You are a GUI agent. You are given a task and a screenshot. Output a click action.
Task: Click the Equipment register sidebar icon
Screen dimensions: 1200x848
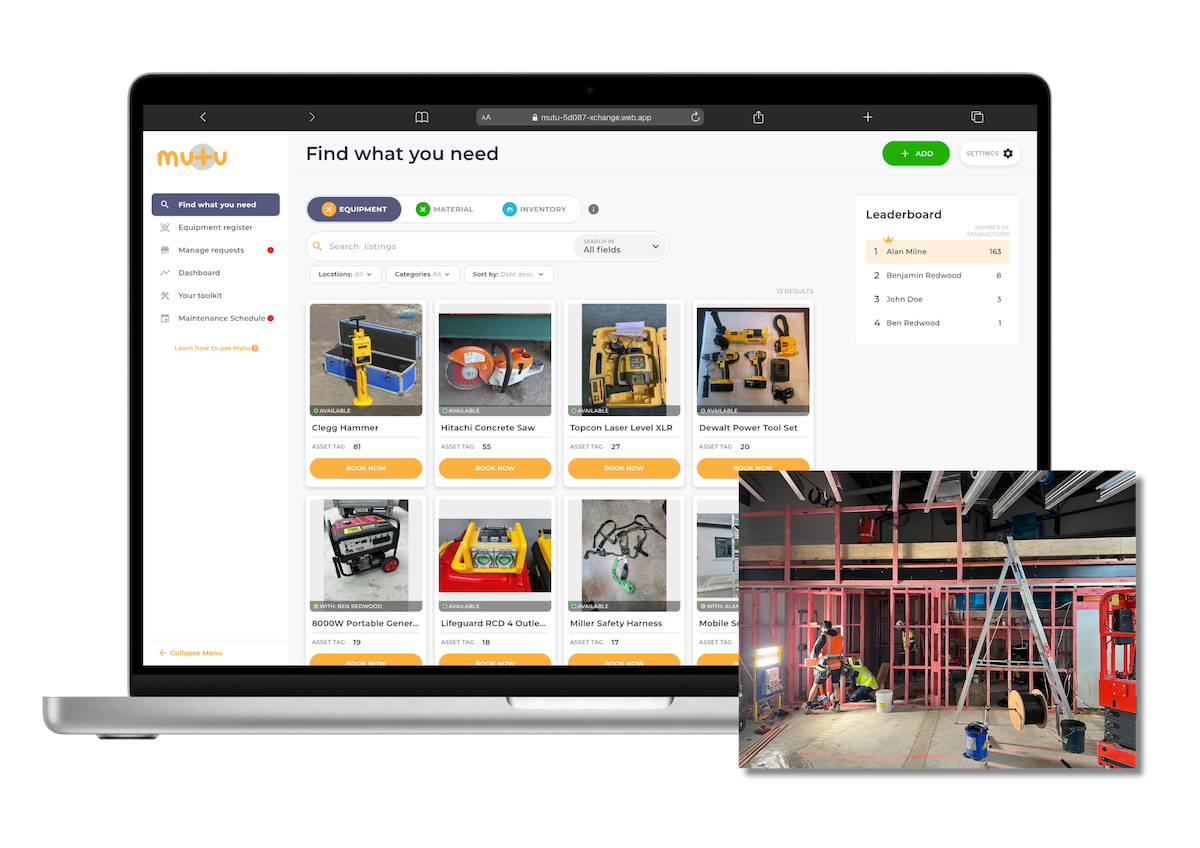[x=165, y=227]
